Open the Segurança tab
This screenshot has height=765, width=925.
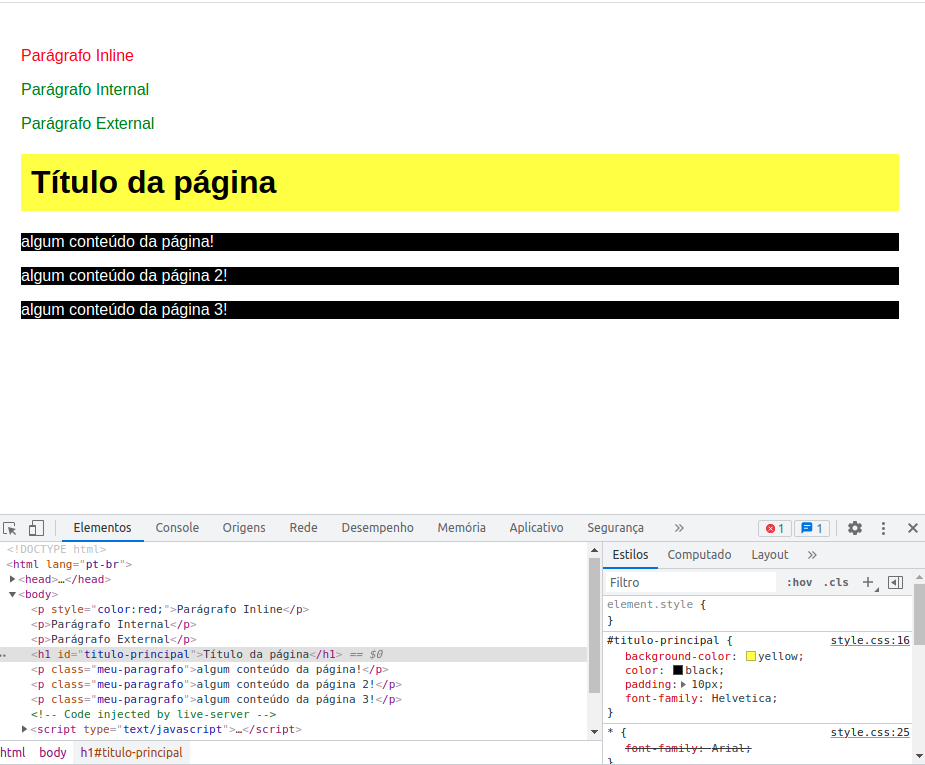pos(615,528)
